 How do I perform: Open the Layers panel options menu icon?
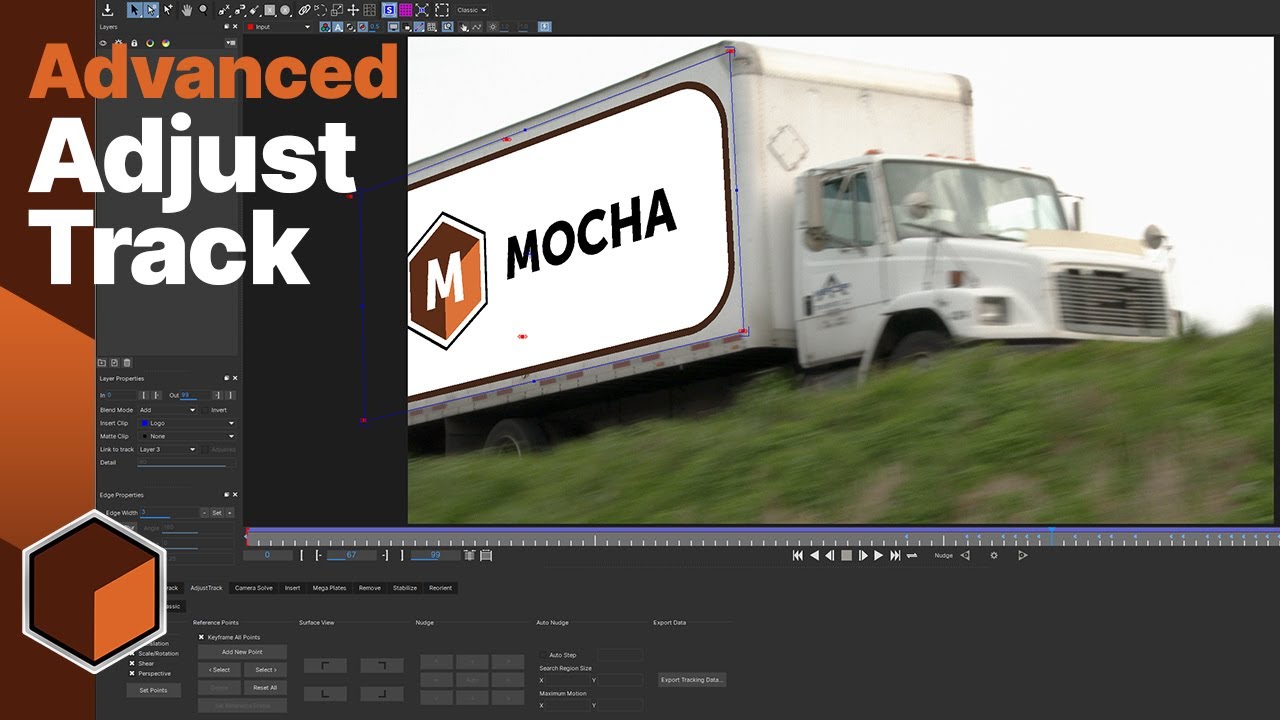click(x=231, y=43)
